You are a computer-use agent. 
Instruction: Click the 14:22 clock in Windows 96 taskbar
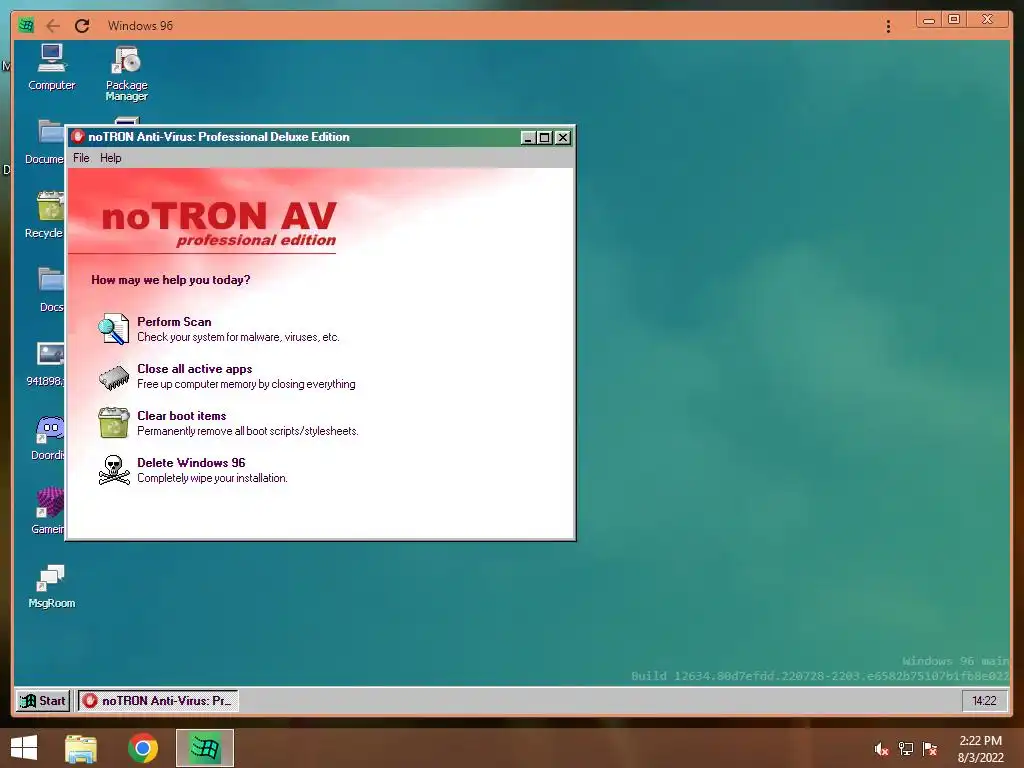(984, 701)
